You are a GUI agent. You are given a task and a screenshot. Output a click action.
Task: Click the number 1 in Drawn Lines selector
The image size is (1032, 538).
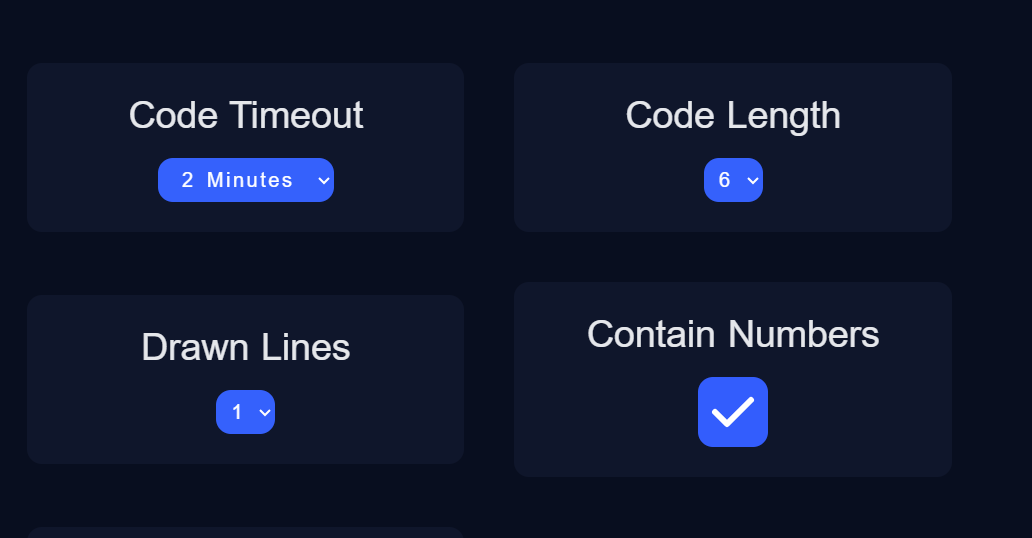point(237,413)
